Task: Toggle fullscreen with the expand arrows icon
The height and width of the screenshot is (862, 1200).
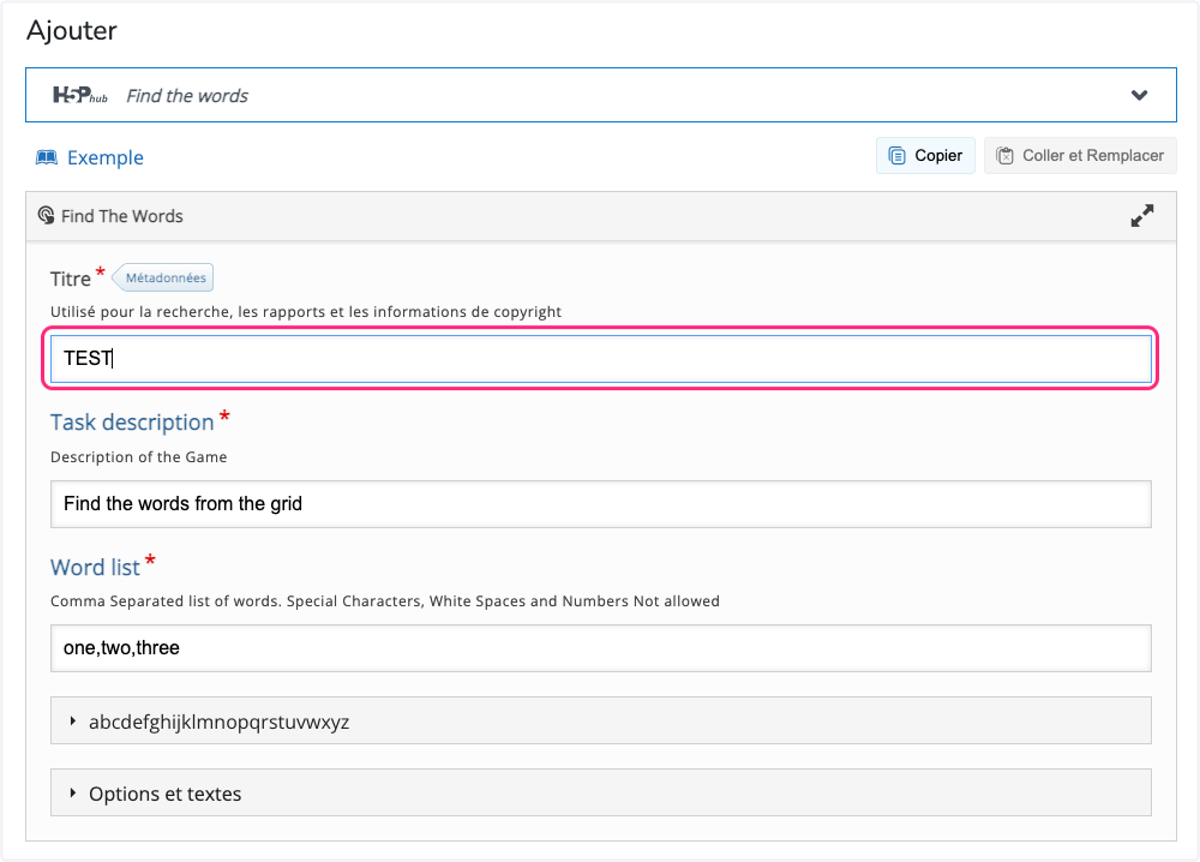Action: 1142,216
